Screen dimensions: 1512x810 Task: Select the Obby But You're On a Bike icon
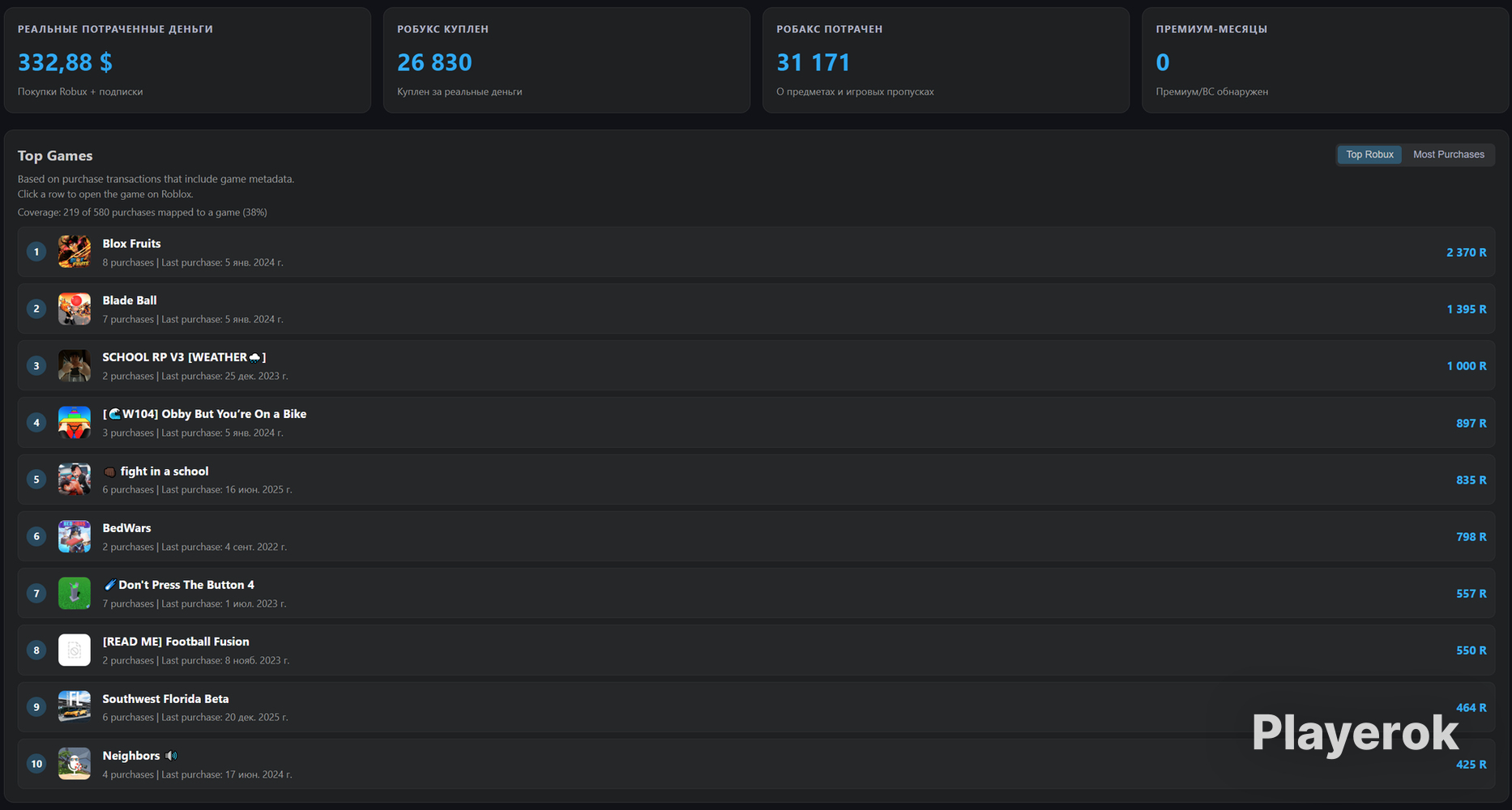point(75,423)
